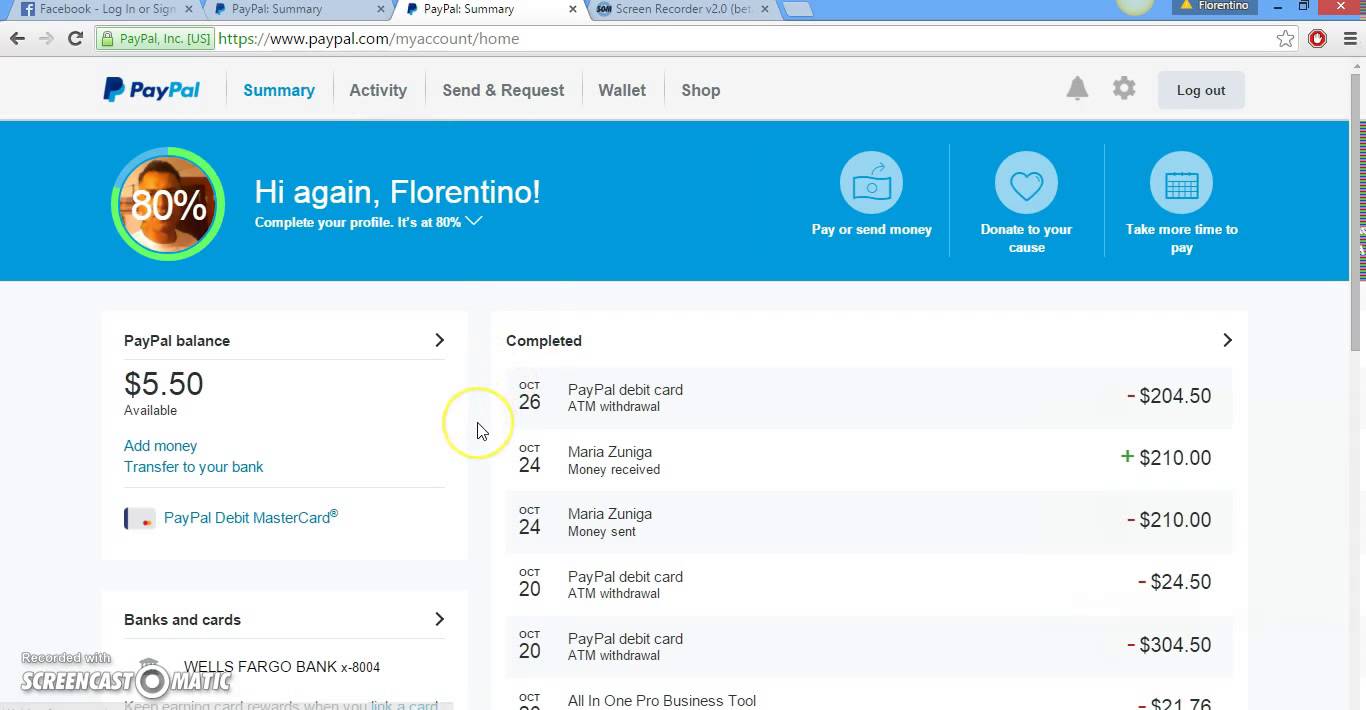Click the Hi again, Florentino! greeting

(x=397, y=191)
